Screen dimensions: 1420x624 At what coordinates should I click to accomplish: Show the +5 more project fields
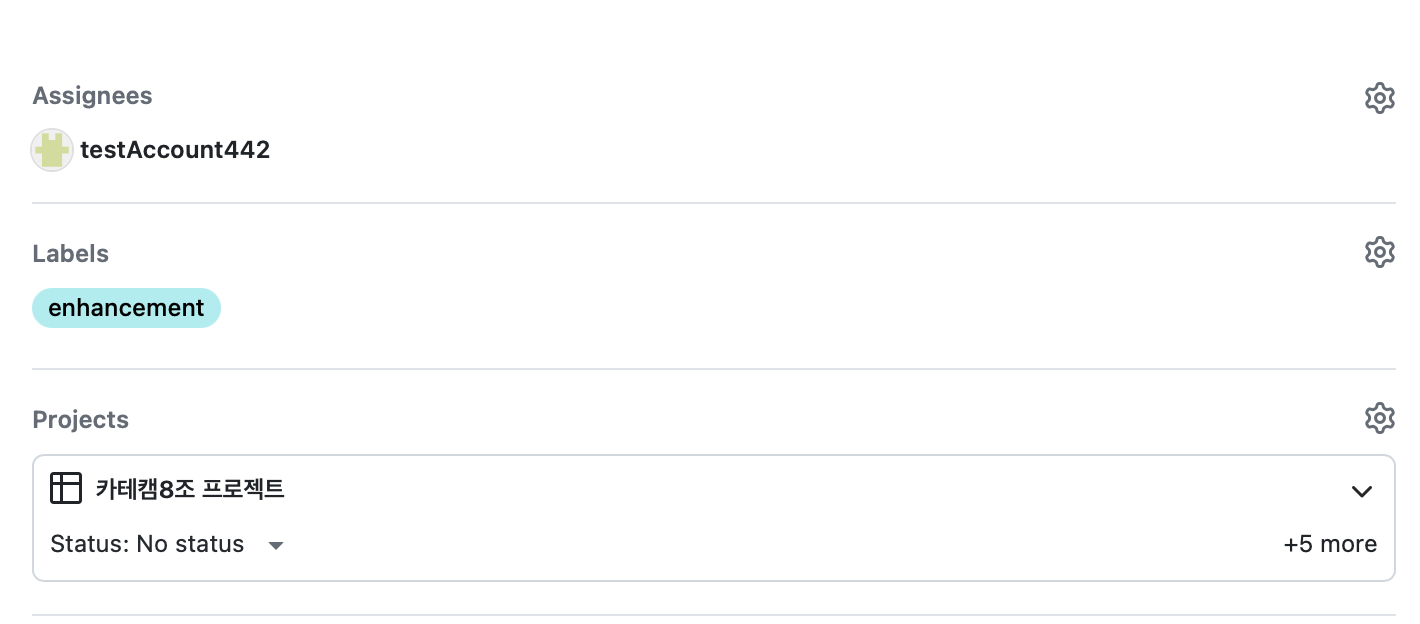click(1329, 544)
